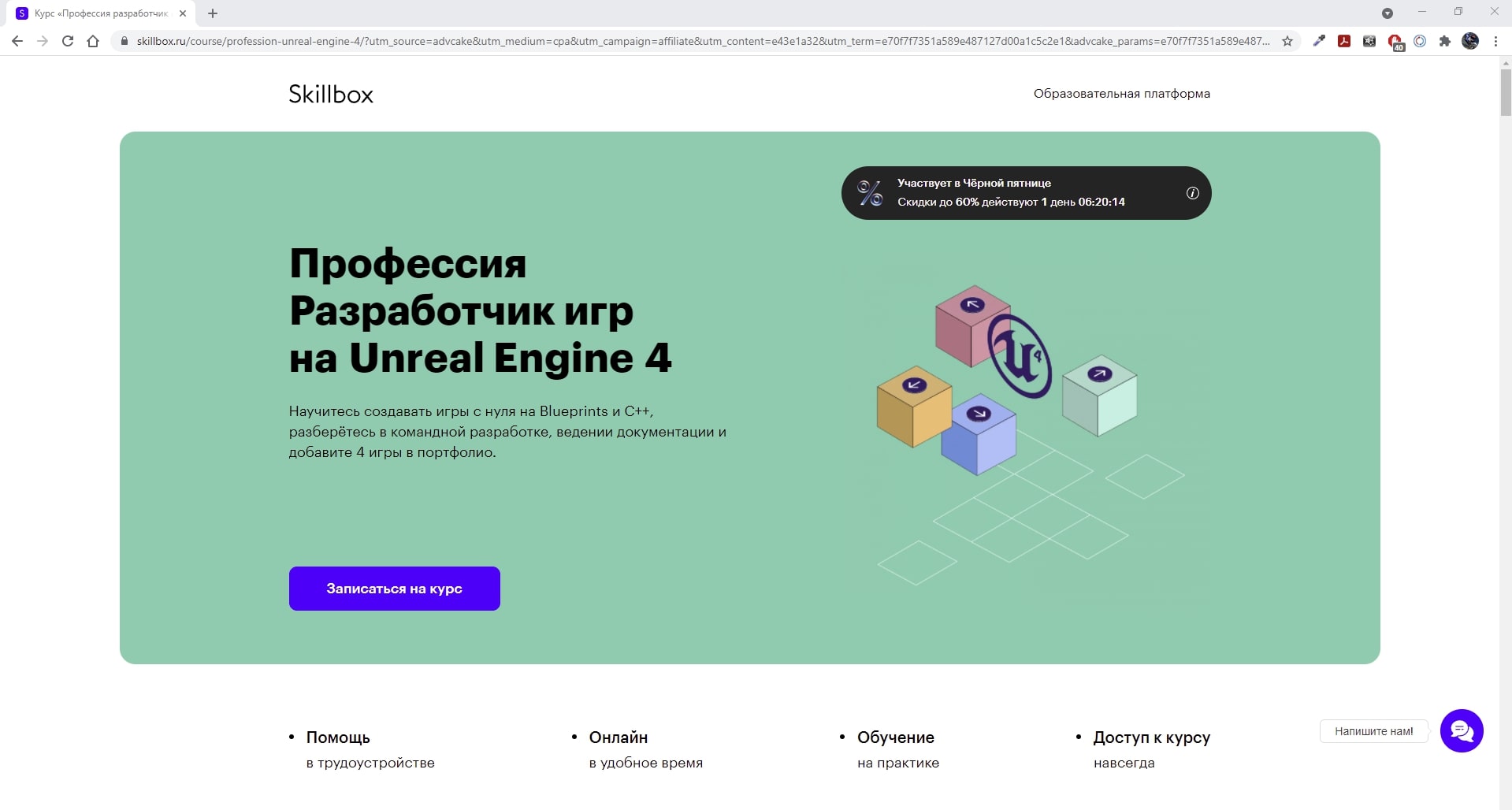
Task: Click the Обучение на практике item
Action: 898,749
